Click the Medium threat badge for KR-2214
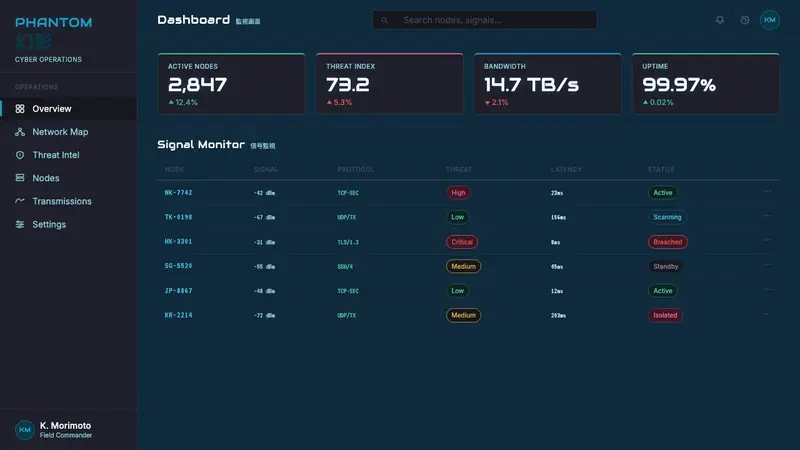Viewport: 800px width, 450px height. pyautogui.click(x=463, y=315)
